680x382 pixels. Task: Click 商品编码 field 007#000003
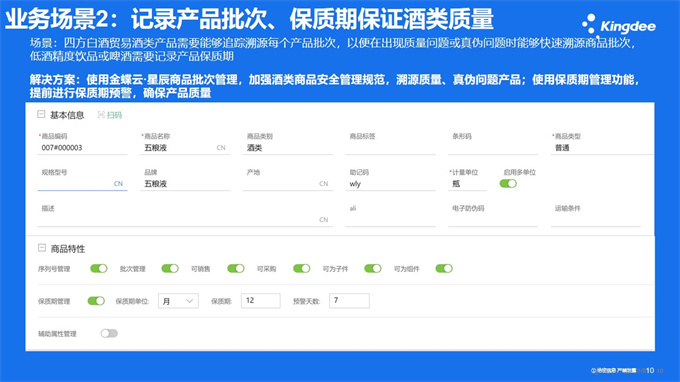[82, 148]
